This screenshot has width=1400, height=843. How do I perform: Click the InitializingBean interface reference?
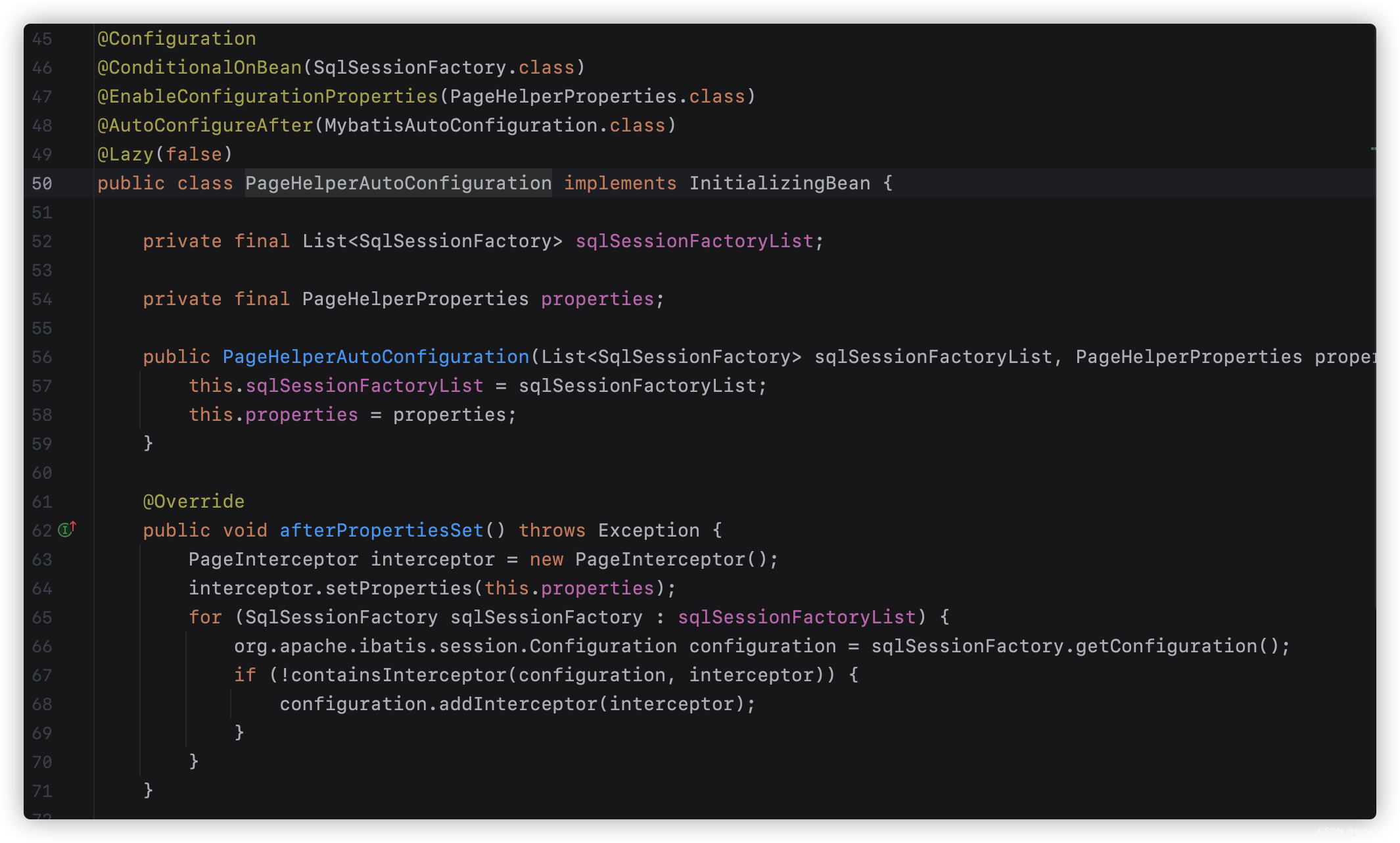tap(779, 183)
